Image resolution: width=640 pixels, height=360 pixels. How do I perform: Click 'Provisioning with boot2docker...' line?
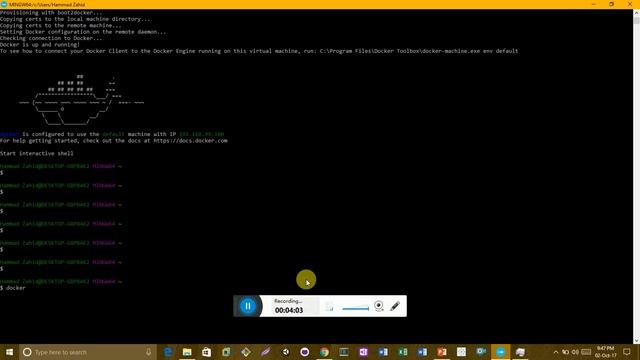pyautogui.click(x=51, y=13)
